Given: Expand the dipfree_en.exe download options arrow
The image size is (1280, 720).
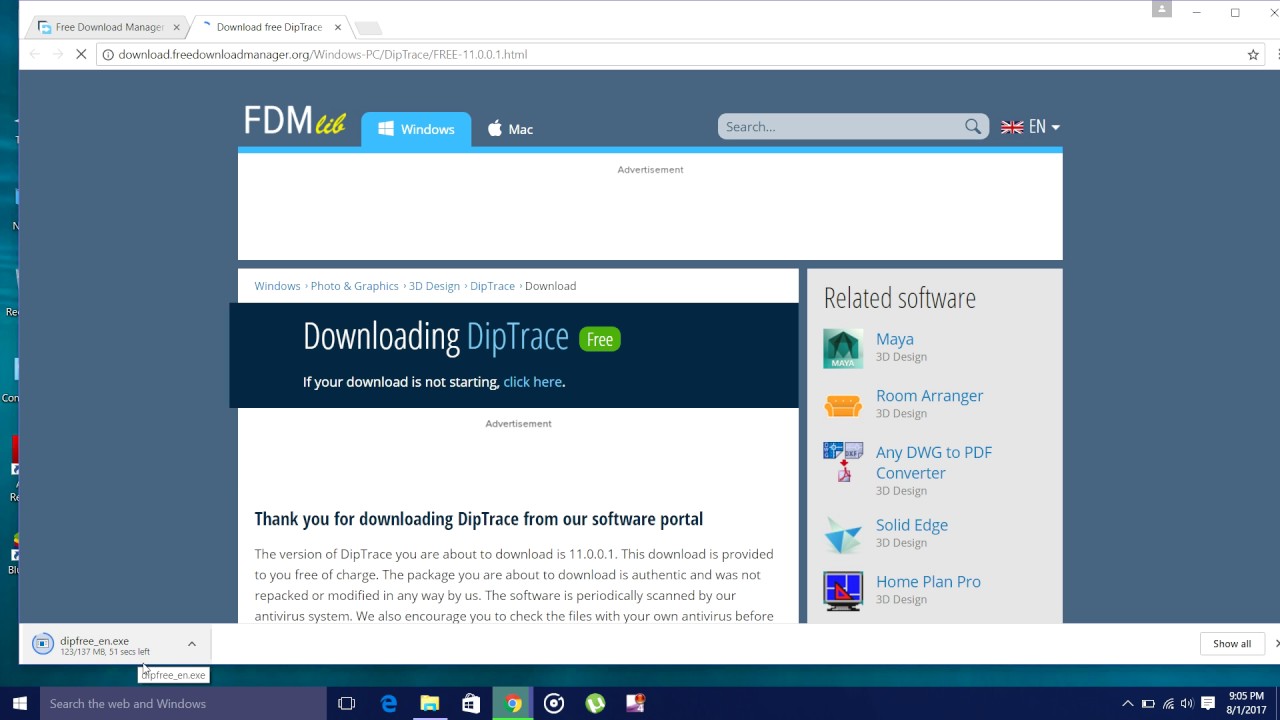Looking at the screenshot, I should (192, 644).
